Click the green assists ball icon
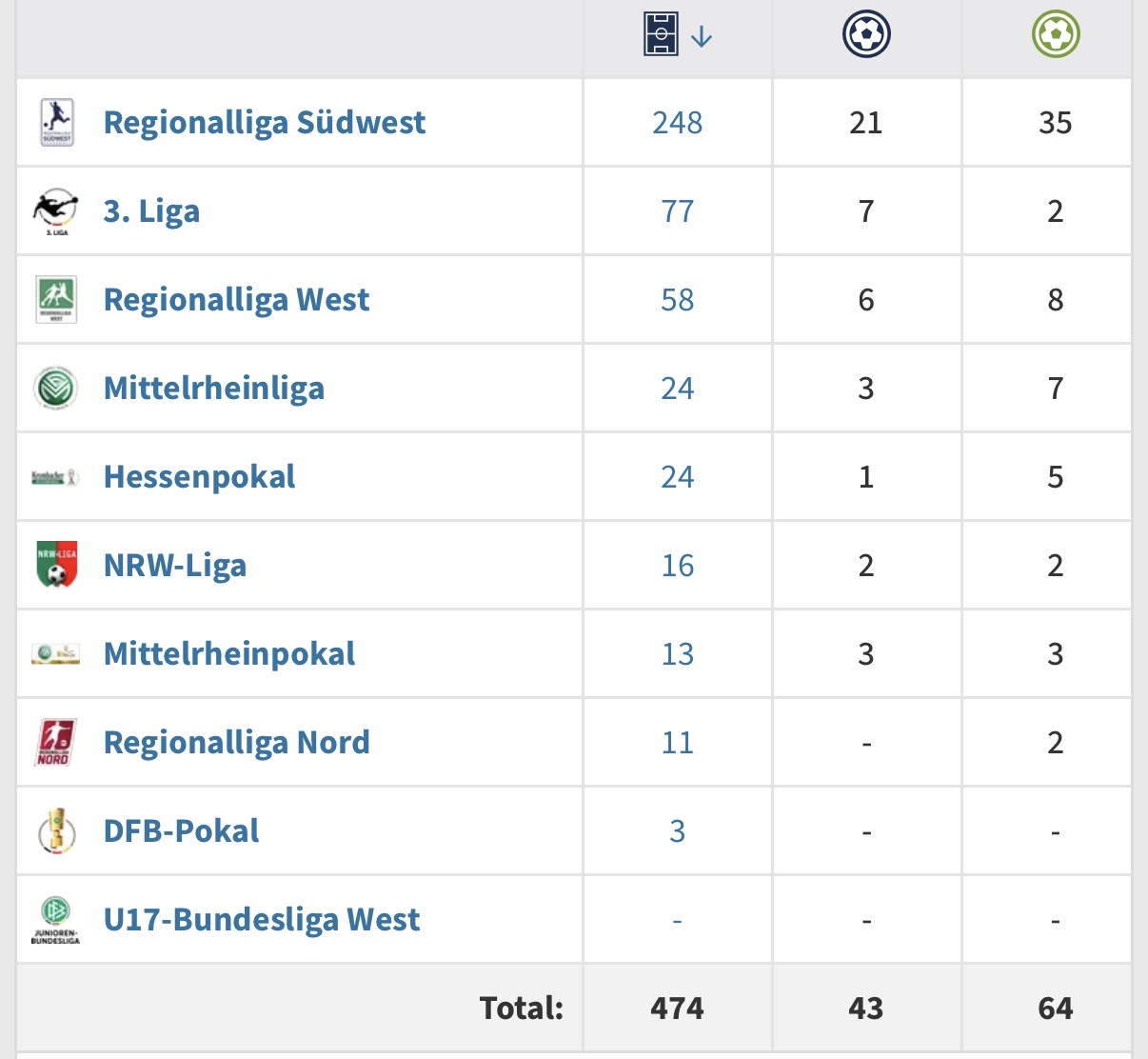The width and height of the screenshot is (1148, 1059). click(1056, 34)
